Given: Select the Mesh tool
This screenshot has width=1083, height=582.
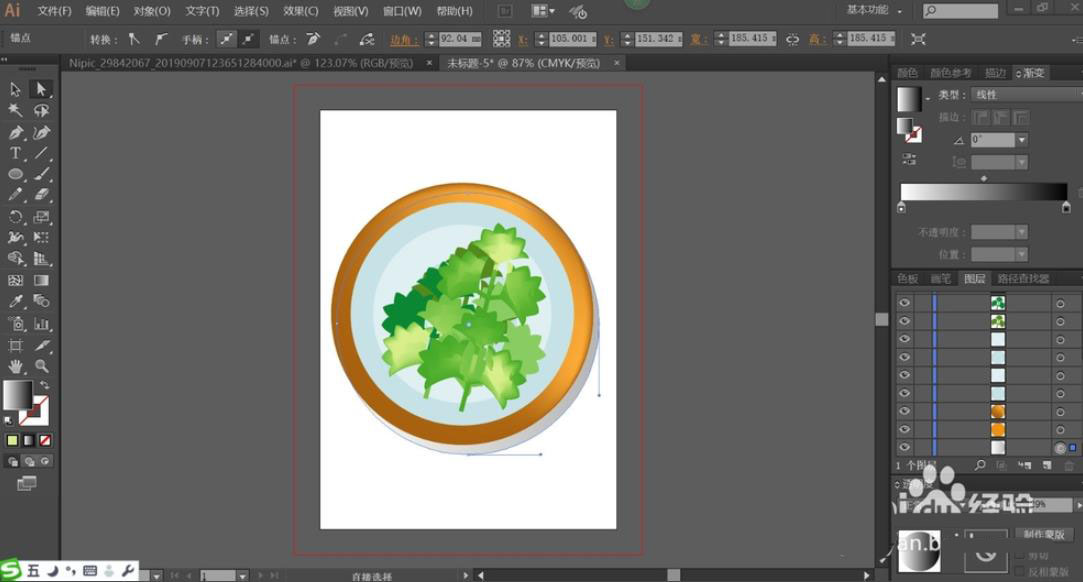Looking at the screenshot, I should click(15, 280).
